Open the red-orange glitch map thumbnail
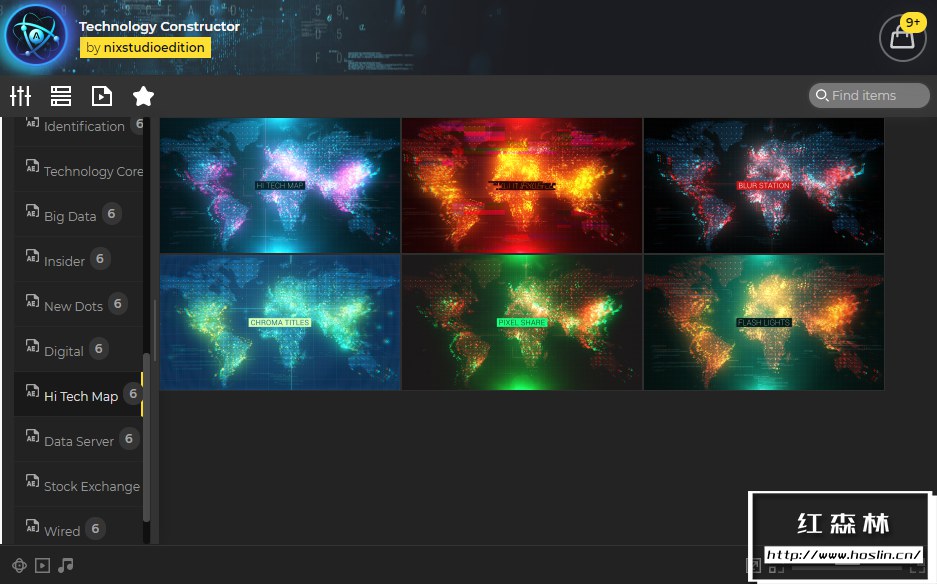 click(522, 185)
